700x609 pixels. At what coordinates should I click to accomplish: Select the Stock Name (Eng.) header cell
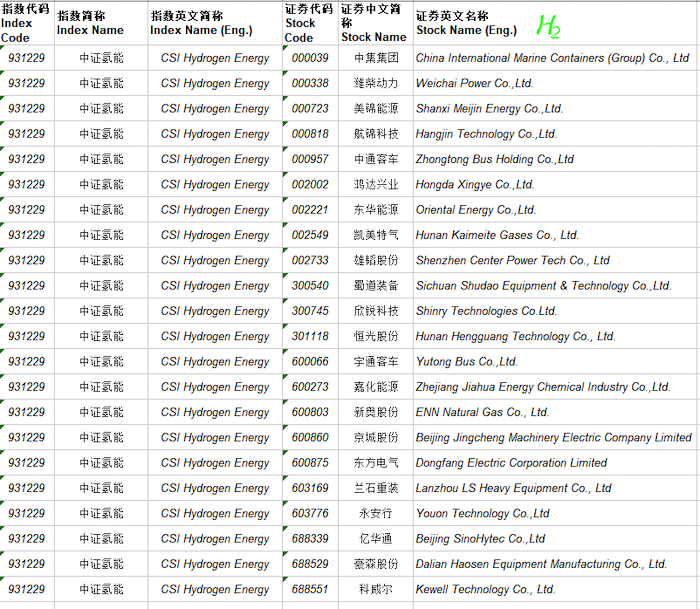[556, 23]
